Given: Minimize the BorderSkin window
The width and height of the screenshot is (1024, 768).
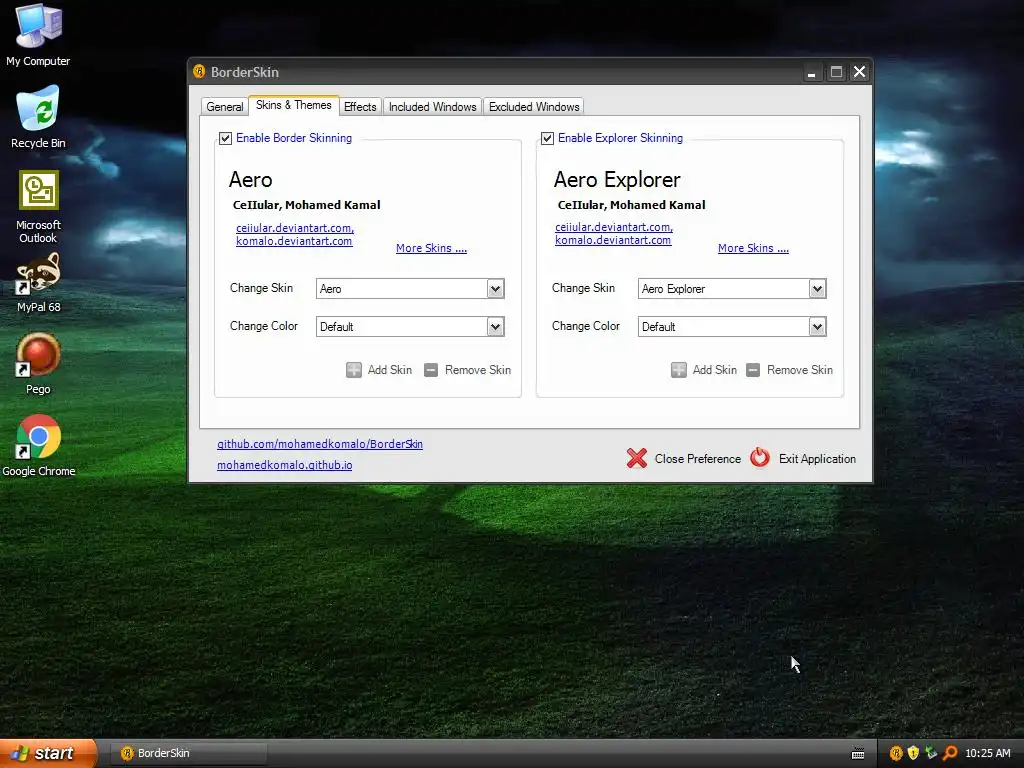Looking at the screenshot, I should click(x=811, y=72).
